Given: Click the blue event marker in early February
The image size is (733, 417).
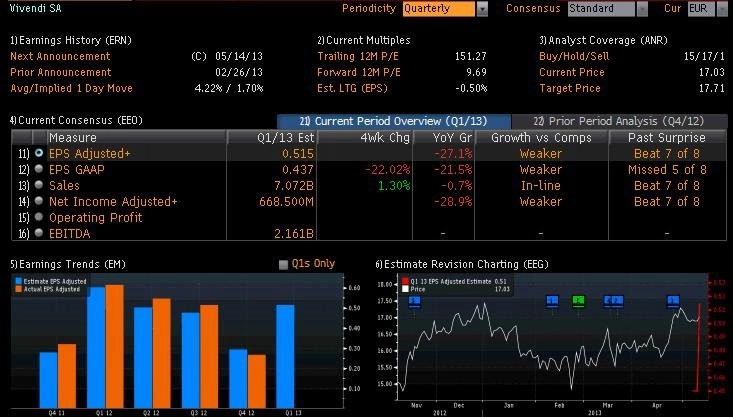Looking at the screenshot, I should coord(553,301).
